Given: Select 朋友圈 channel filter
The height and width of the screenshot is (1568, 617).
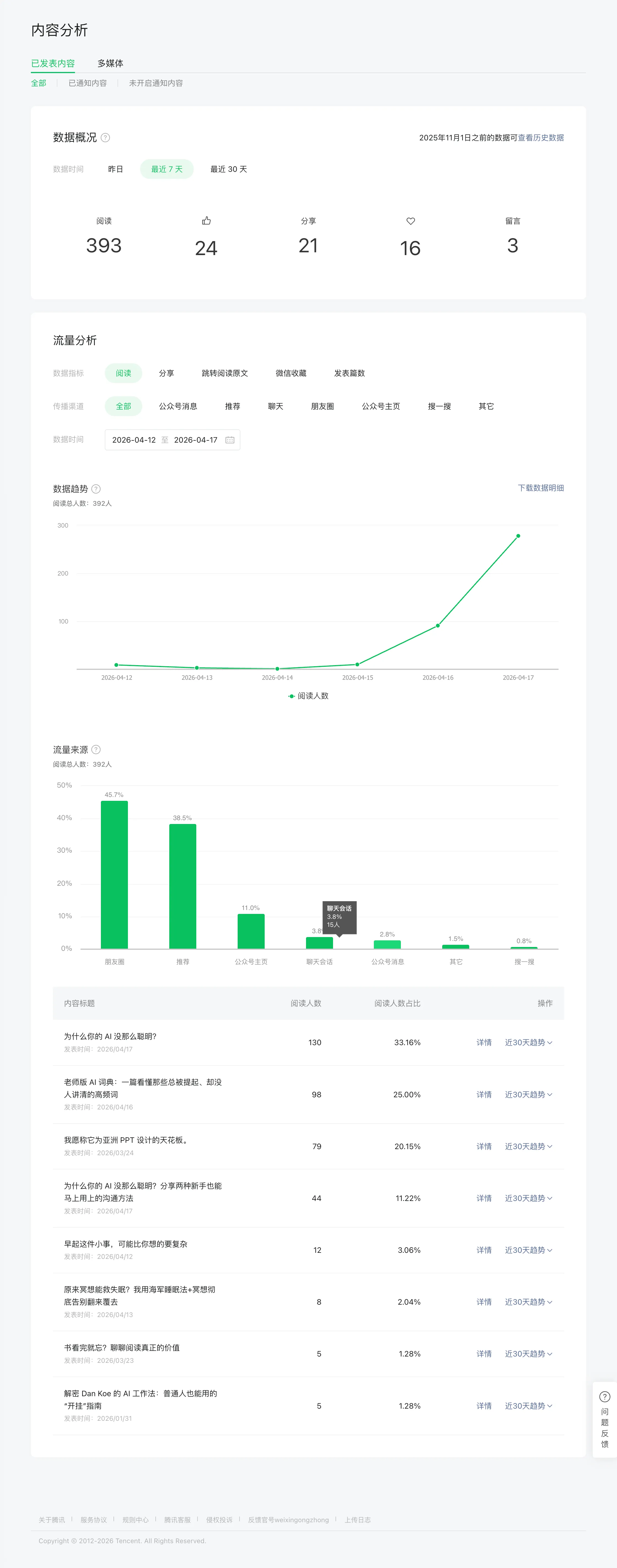Looking at the screenshot, I should pyautogui.click(x=323, y=406).
